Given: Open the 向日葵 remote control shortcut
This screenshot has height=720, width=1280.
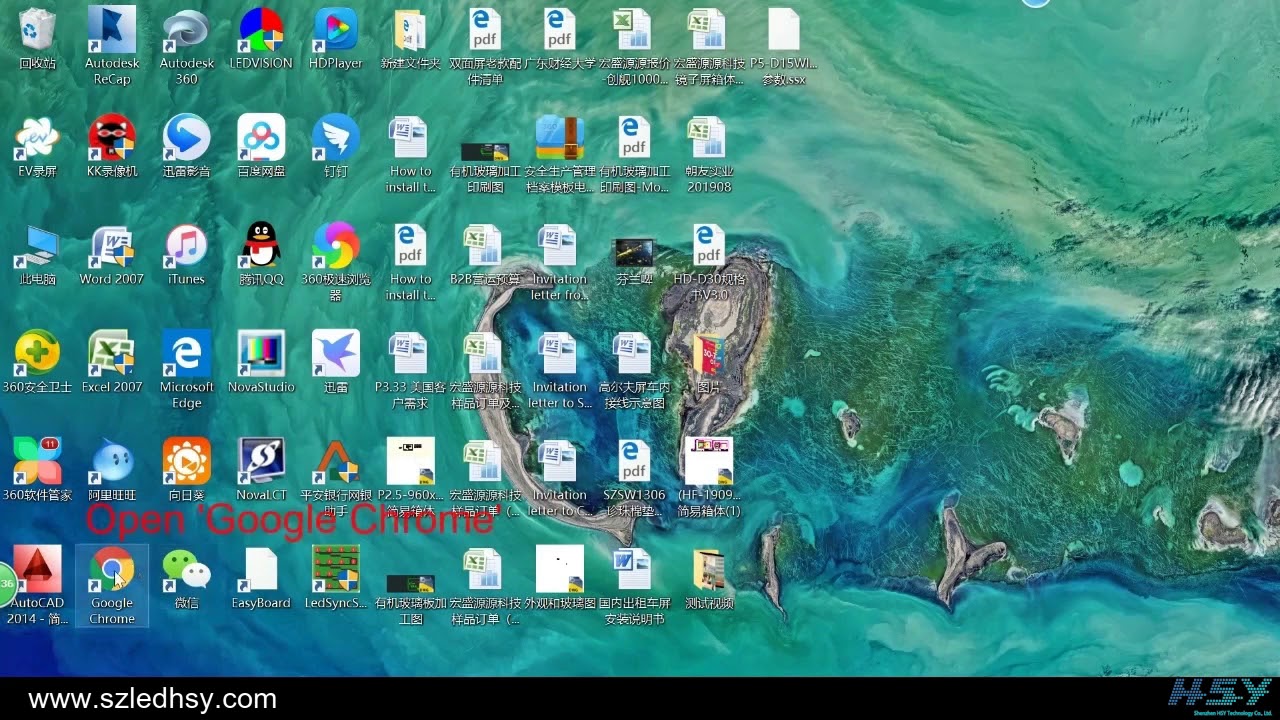Looking at the screenshot, I should 187,472.
